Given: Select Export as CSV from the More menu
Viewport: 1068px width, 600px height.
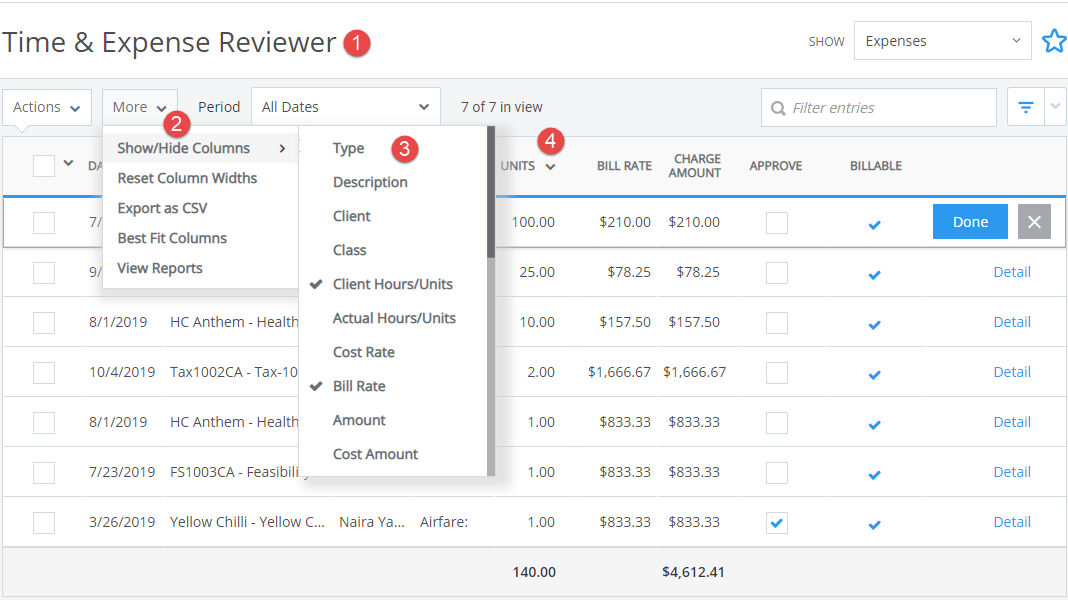Looking at the screenshot, I should [x=163, y=209].
